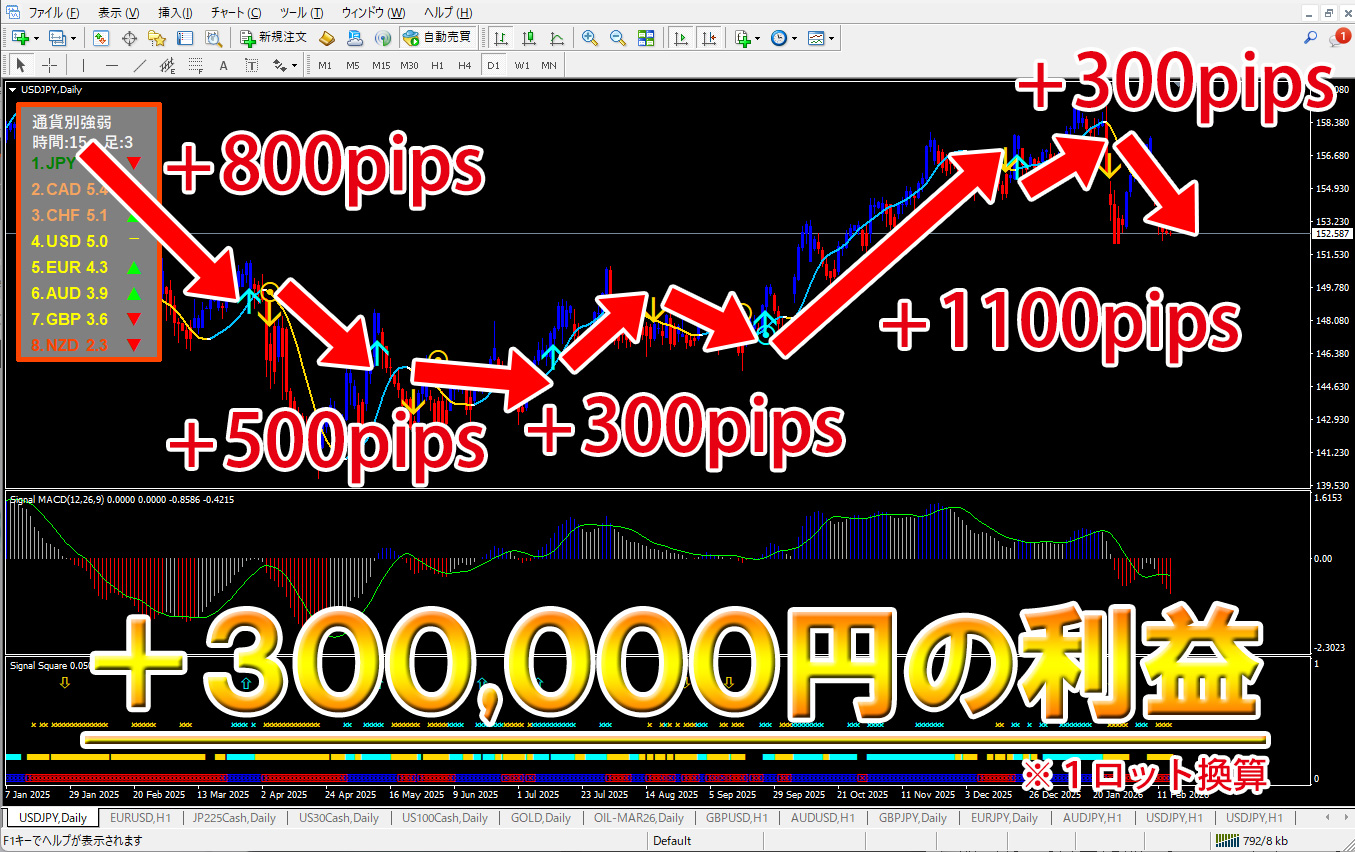Open the notification chat bubble

pos(1338,38)
